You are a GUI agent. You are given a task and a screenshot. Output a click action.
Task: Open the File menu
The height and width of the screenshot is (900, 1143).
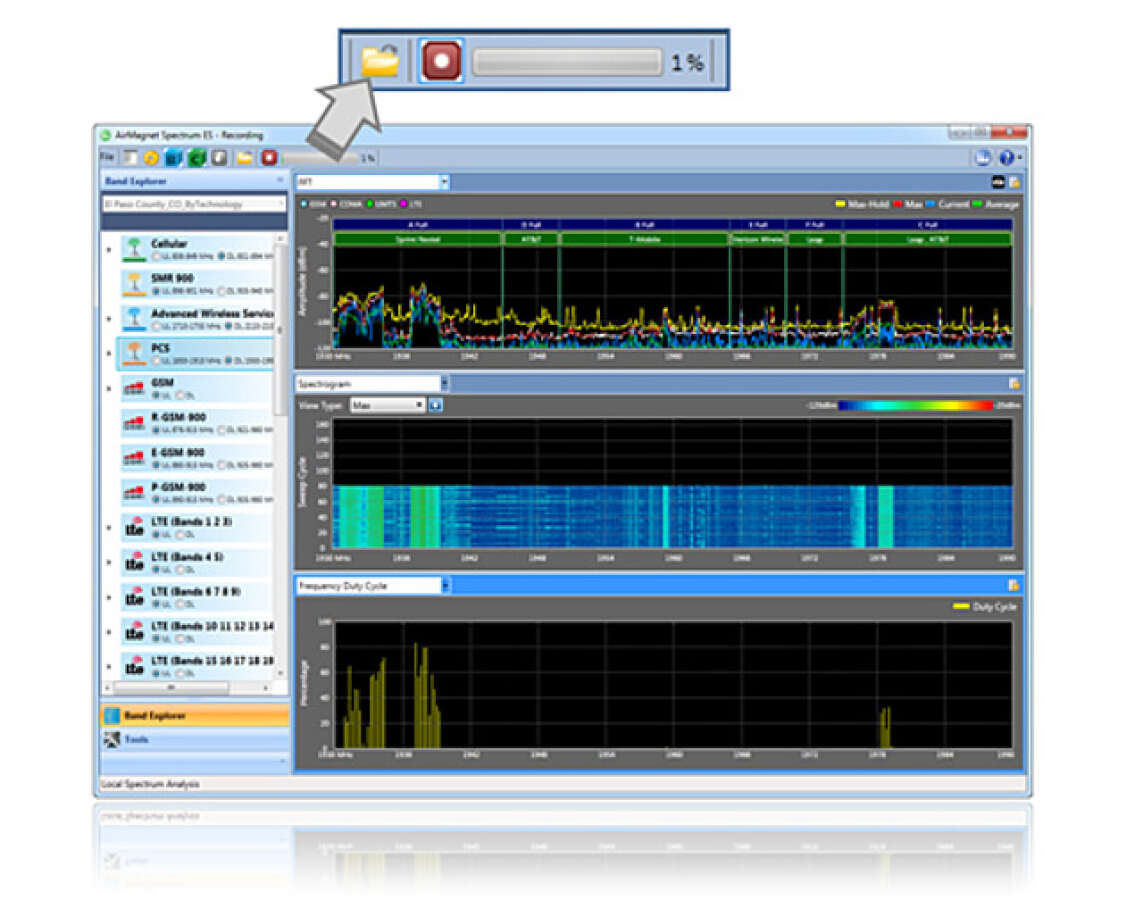[107, 157]
